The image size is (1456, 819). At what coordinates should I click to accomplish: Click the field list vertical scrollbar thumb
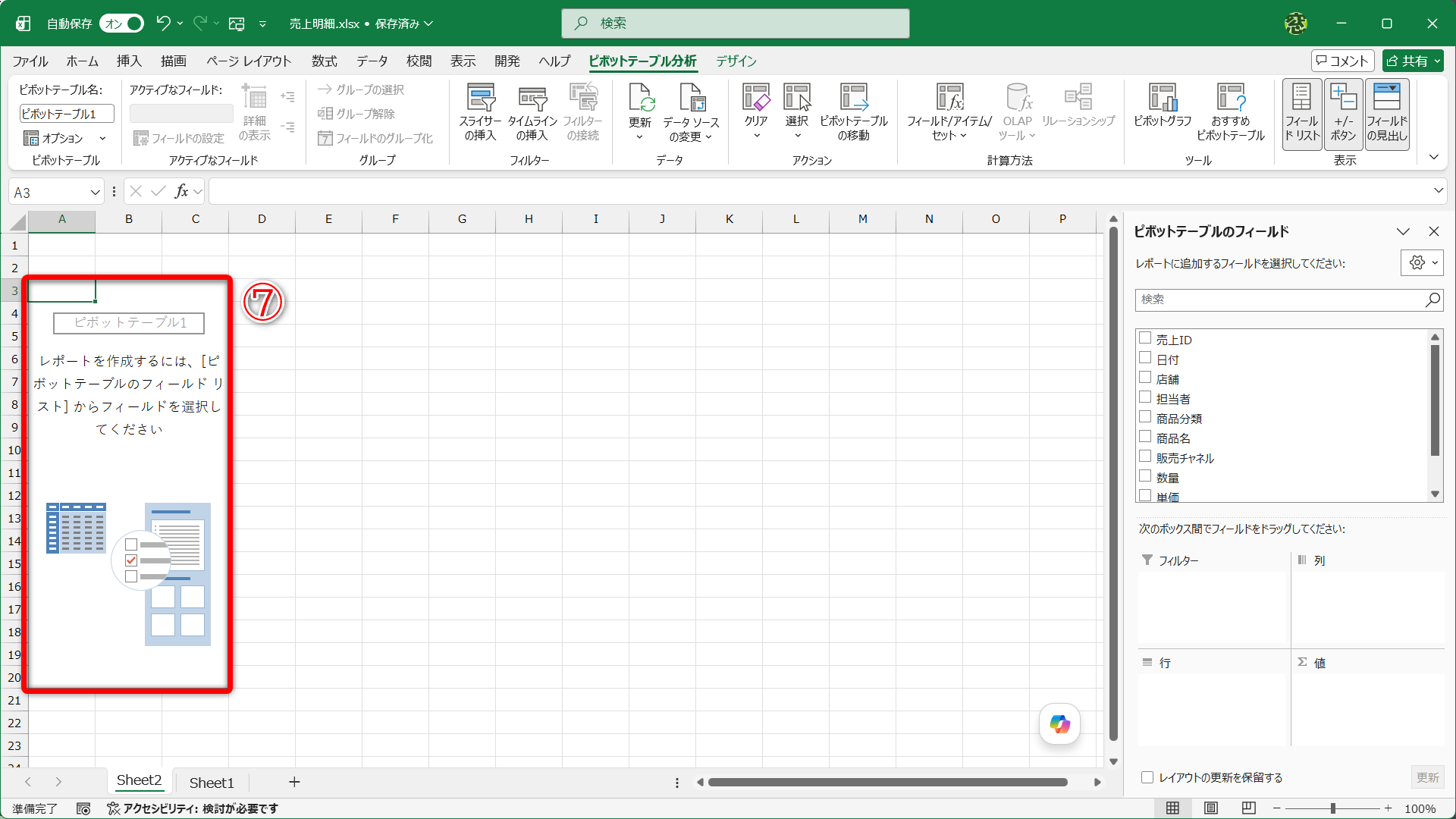click(x=1435, y=400)
